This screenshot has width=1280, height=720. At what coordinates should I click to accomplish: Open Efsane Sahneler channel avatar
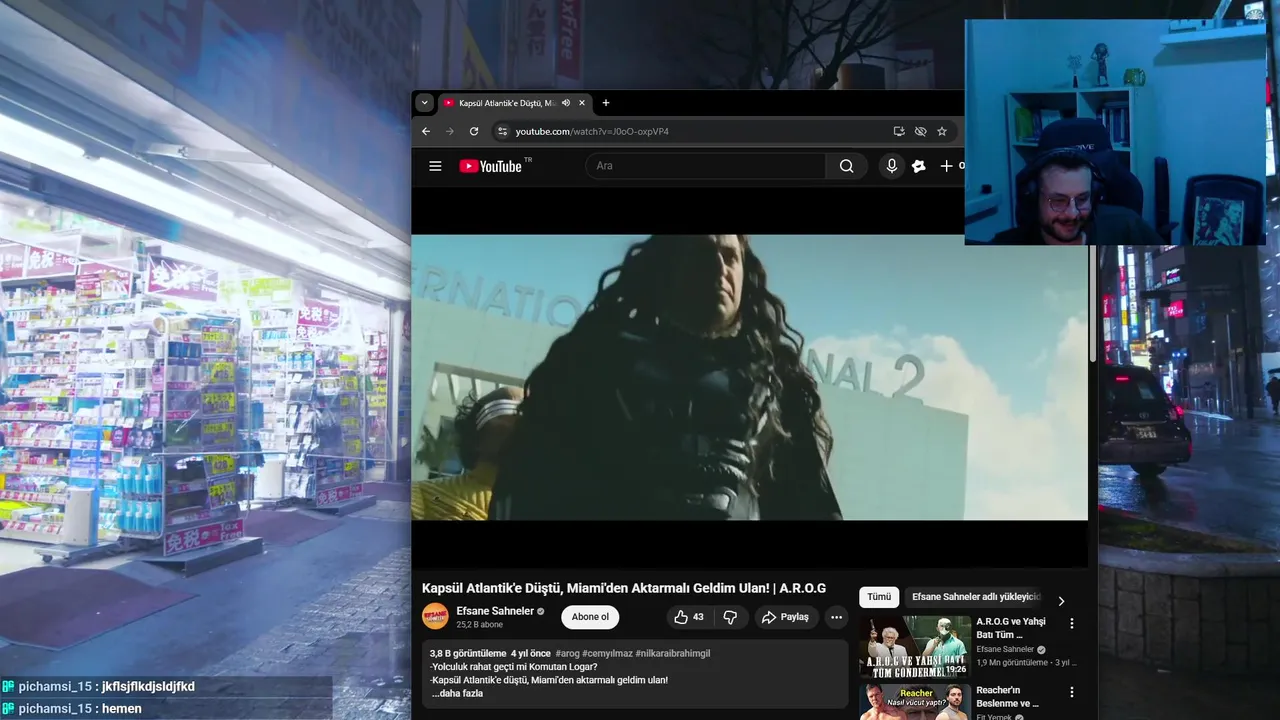coord(435,616)
